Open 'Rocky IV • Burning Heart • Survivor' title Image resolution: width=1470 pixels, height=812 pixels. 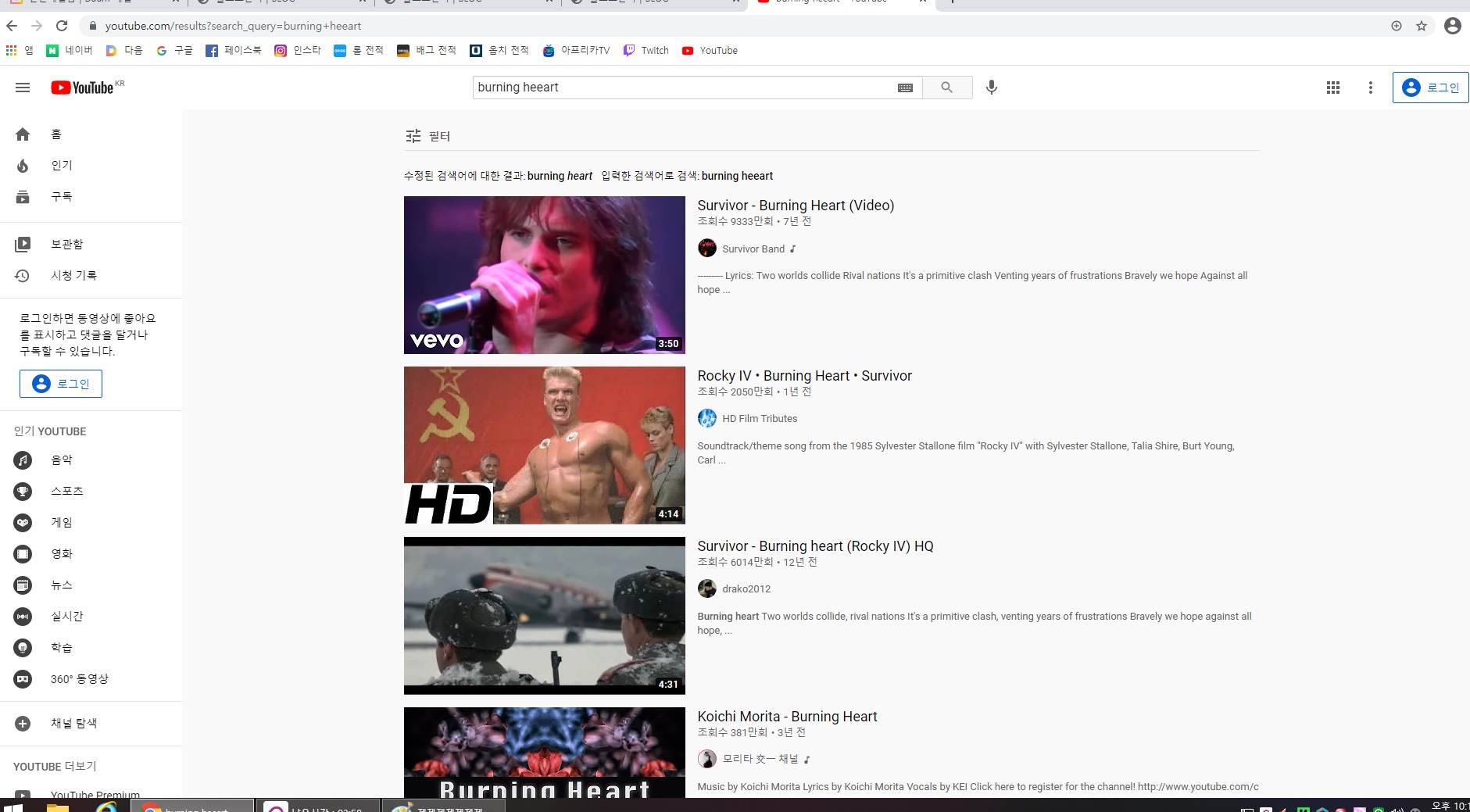[x=804, y=376]
